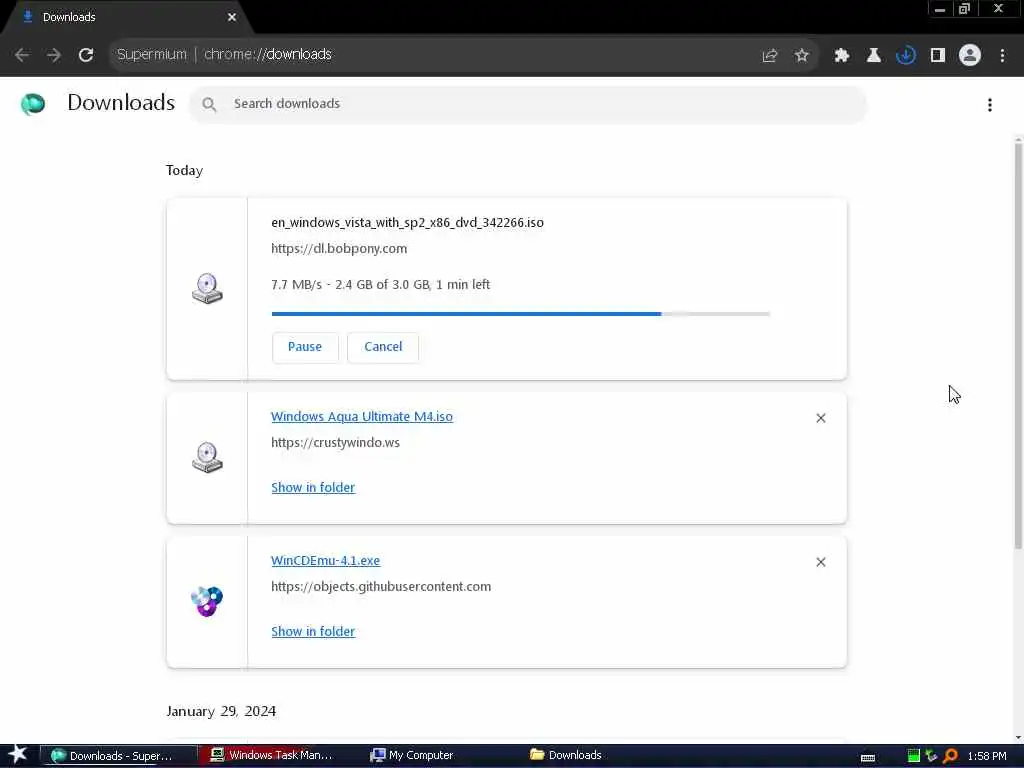Viewport: 1024px width, 768px height.
Task: Focus the Search downloads field
Action: click(x=528, y=104)
